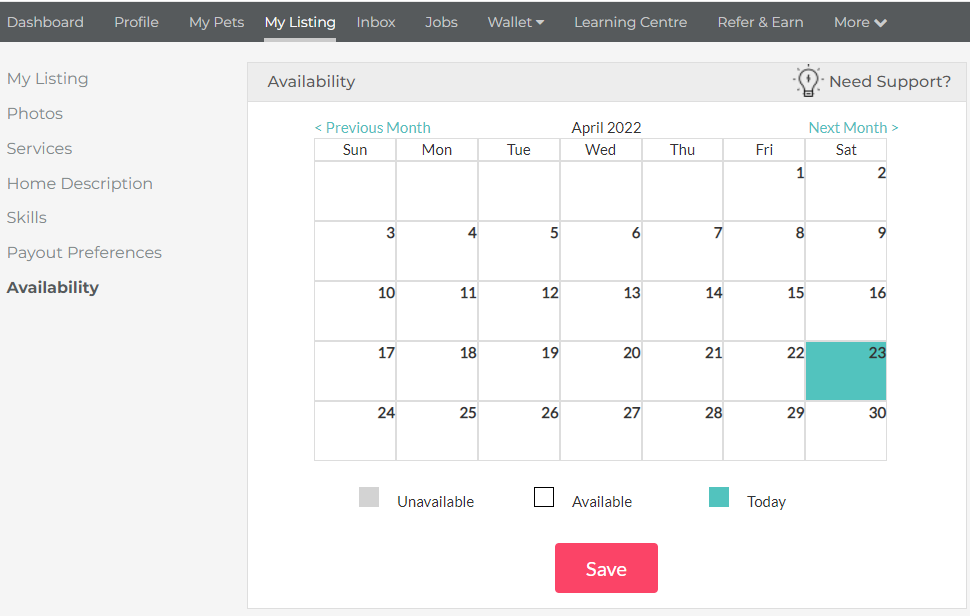Screen dimensions: 970x616
Task: Open Refer & Earn page
Action: click(x=760, y=22)
